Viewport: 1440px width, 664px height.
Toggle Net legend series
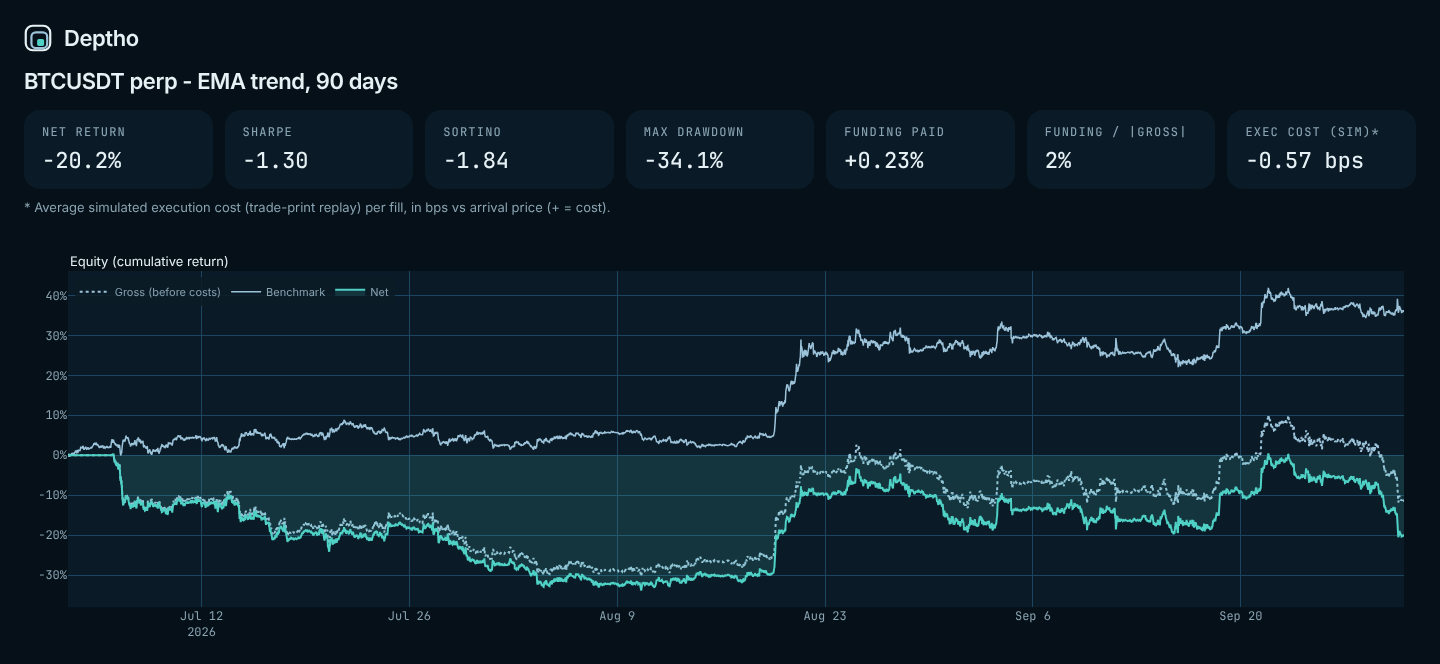tap(362, 292)
